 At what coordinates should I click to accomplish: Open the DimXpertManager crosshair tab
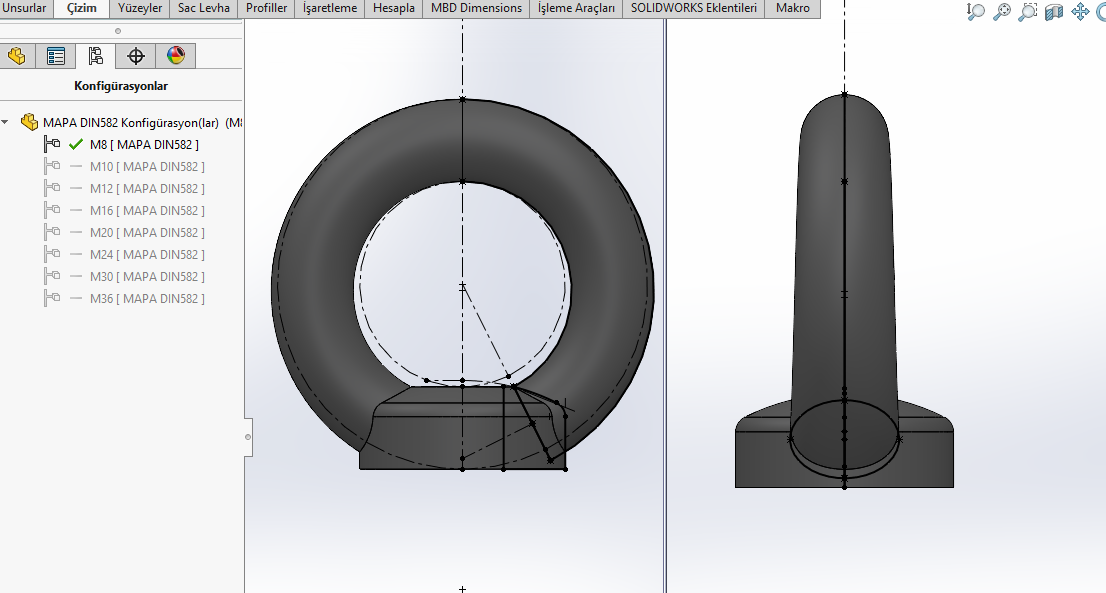click(135, 56)
